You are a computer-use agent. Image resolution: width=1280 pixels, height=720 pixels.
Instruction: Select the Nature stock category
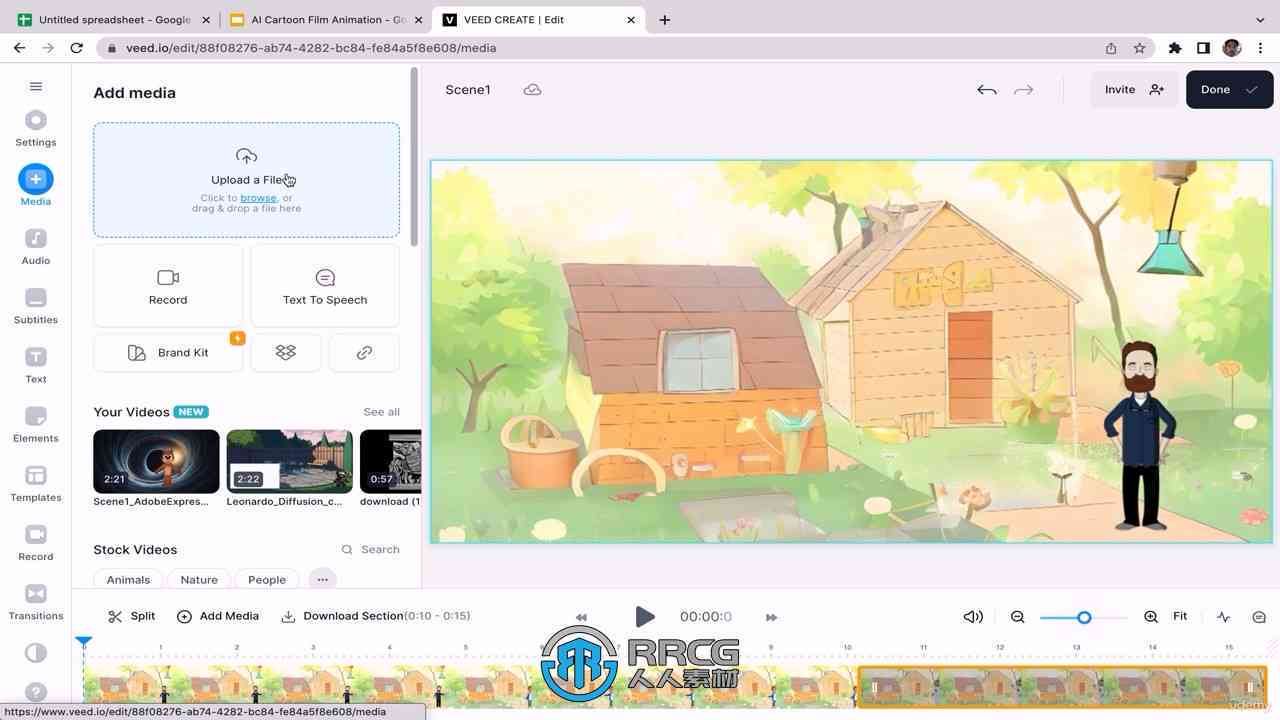[199, 579]
